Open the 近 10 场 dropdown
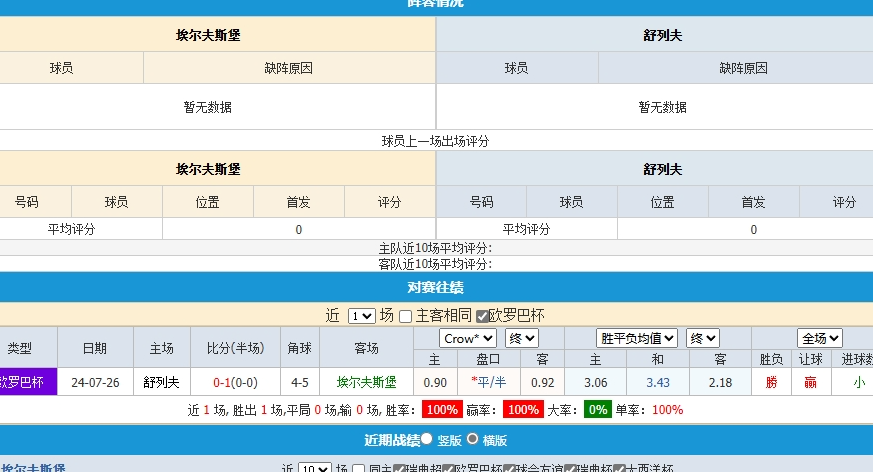Image resolution: width=873 pixels, height=472 pixels. [315, 468]
